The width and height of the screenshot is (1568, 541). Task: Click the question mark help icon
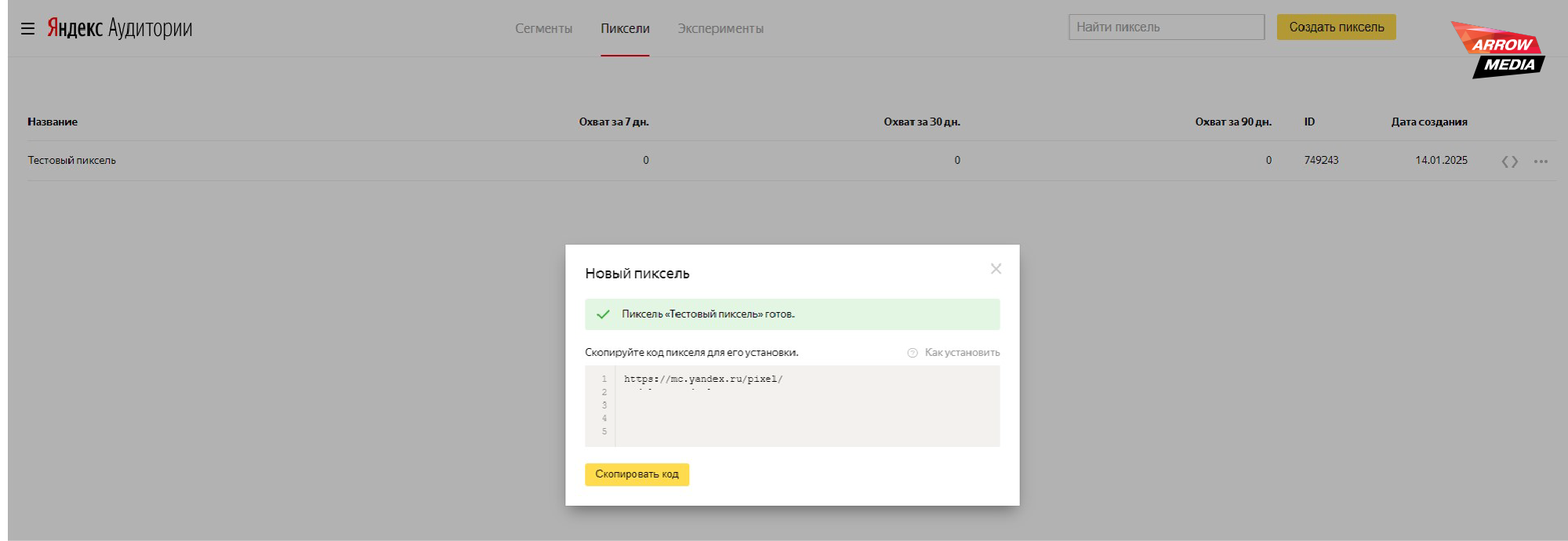click(913, 353)
